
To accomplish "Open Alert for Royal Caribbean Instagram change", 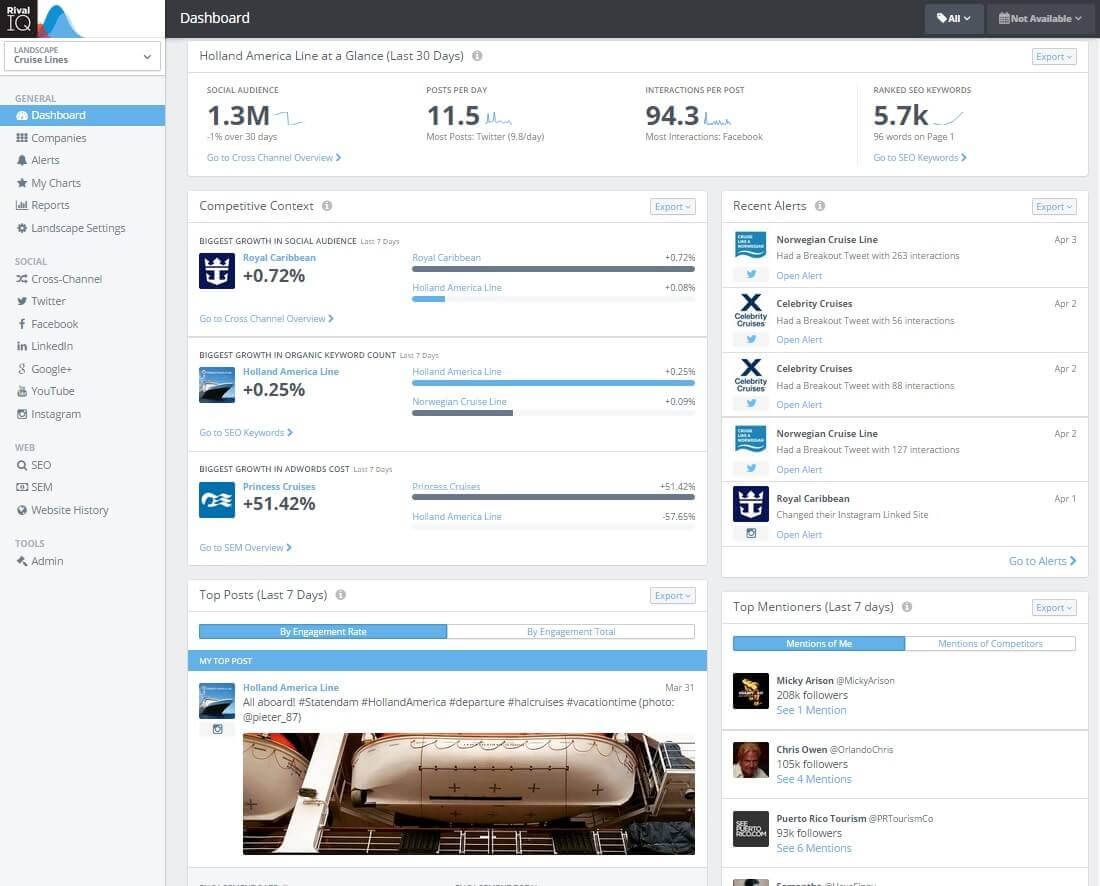I will point(799,535).
